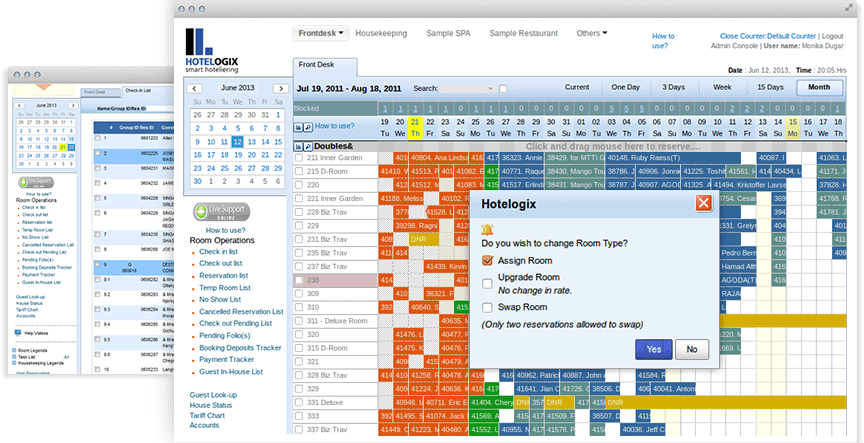The image size is (864, 443).
Task: Check the Swap Room option
Action: (x=487, y=307)
